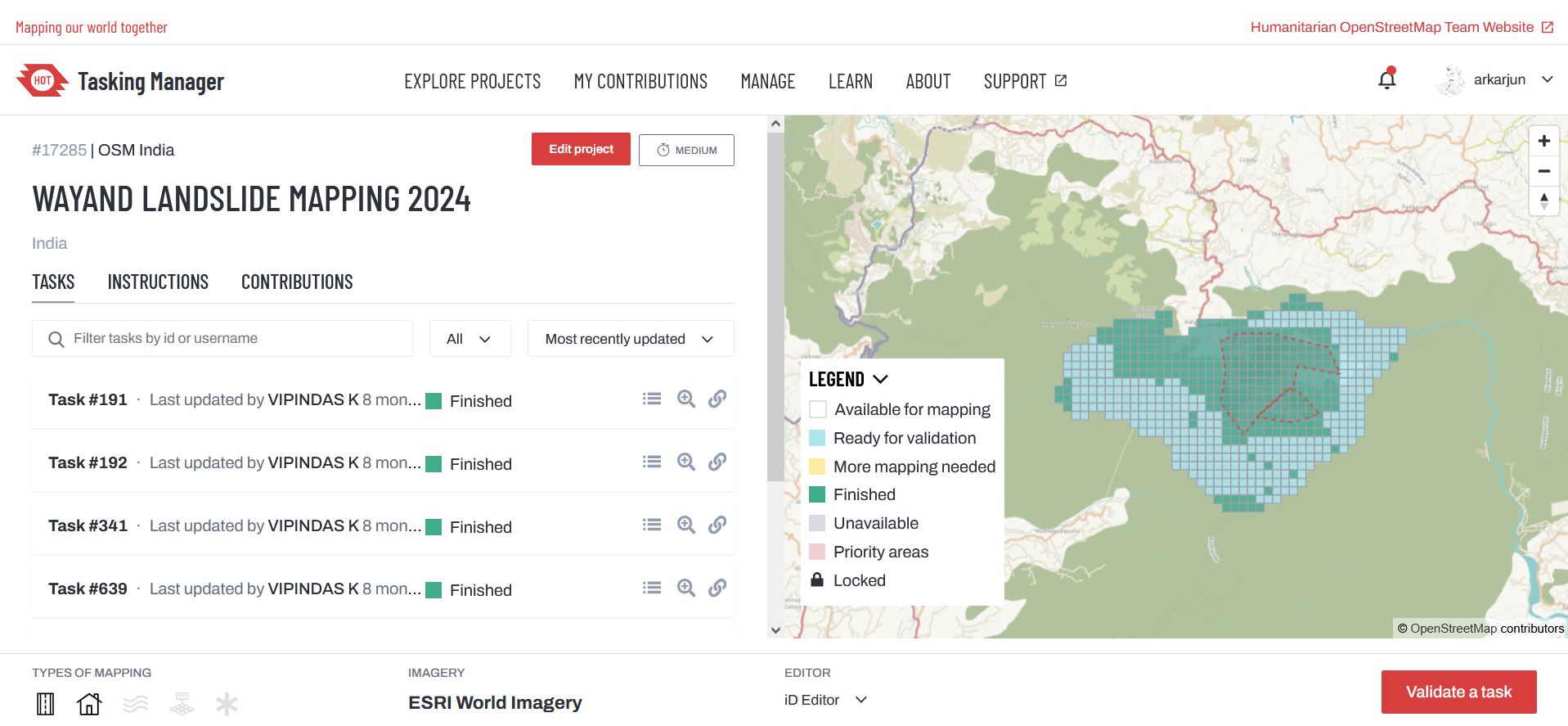The height and width of the screenshot is (726, 1568).
Task: Click the Available for mapping legend swatch
Action: coord(817,409)
